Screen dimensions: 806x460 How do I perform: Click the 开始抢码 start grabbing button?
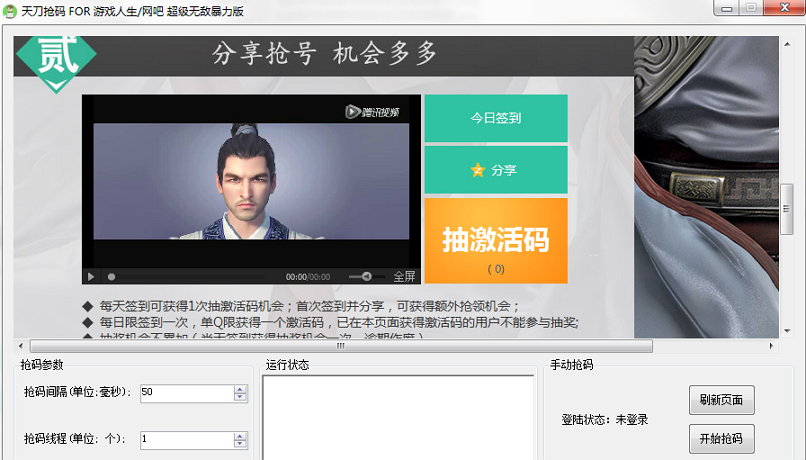[721, 438]
